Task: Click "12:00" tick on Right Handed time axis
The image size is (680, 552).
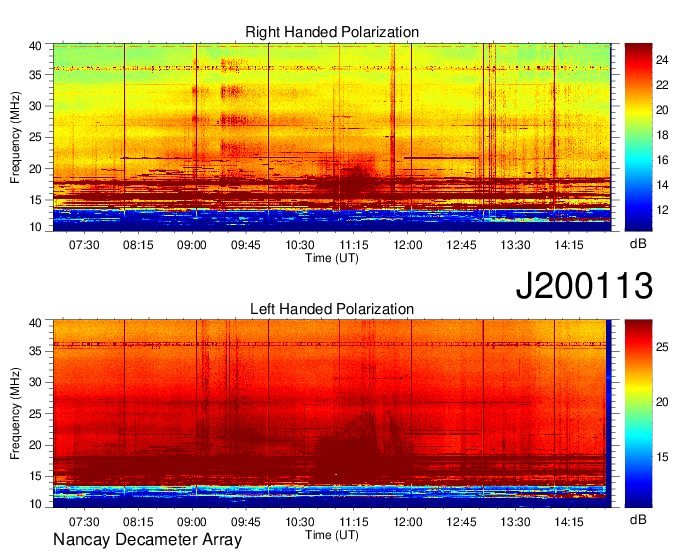Action: [x=408, y=245]
